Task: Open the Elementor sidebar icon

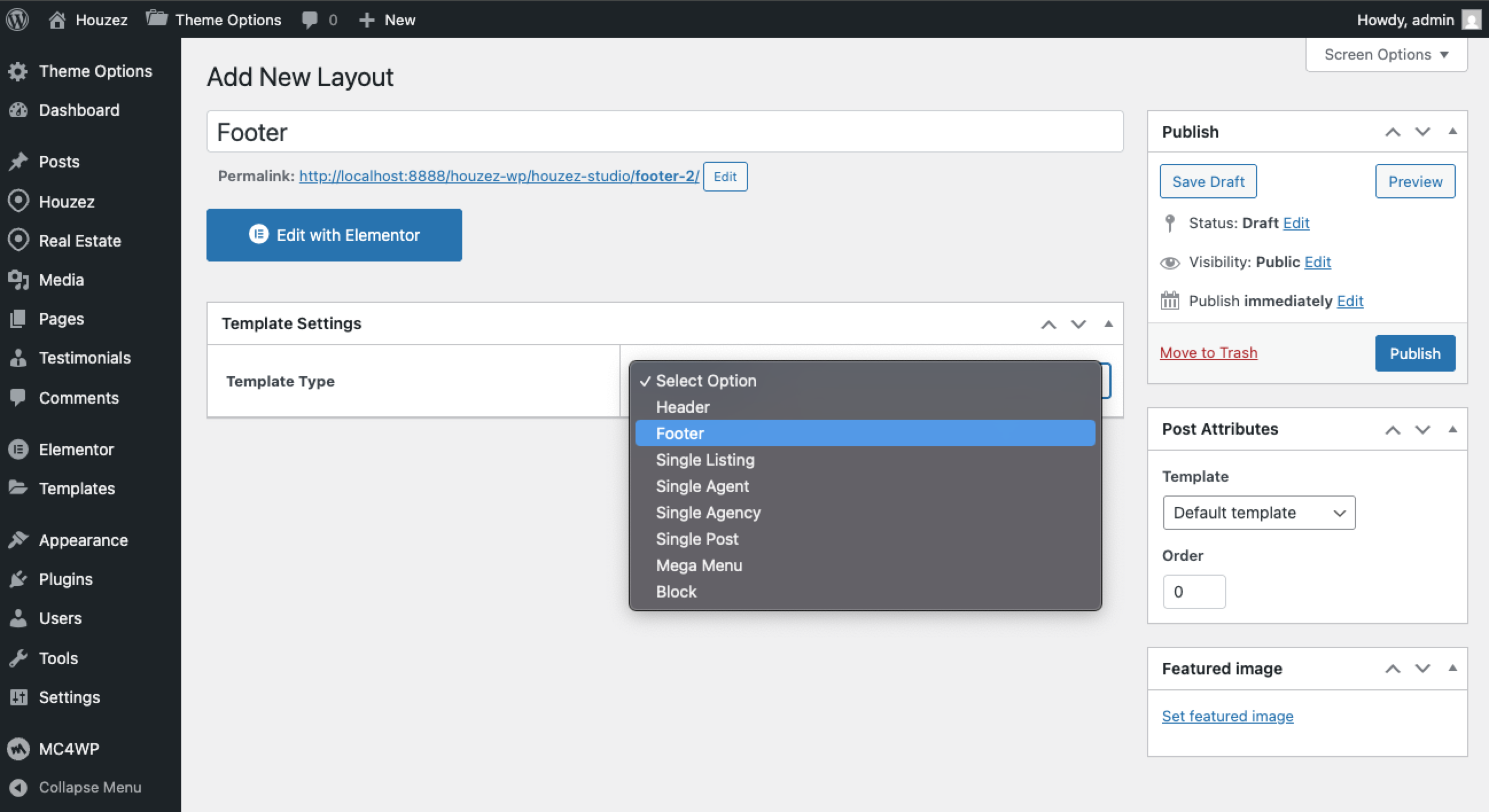Action: tap(18, 449)
